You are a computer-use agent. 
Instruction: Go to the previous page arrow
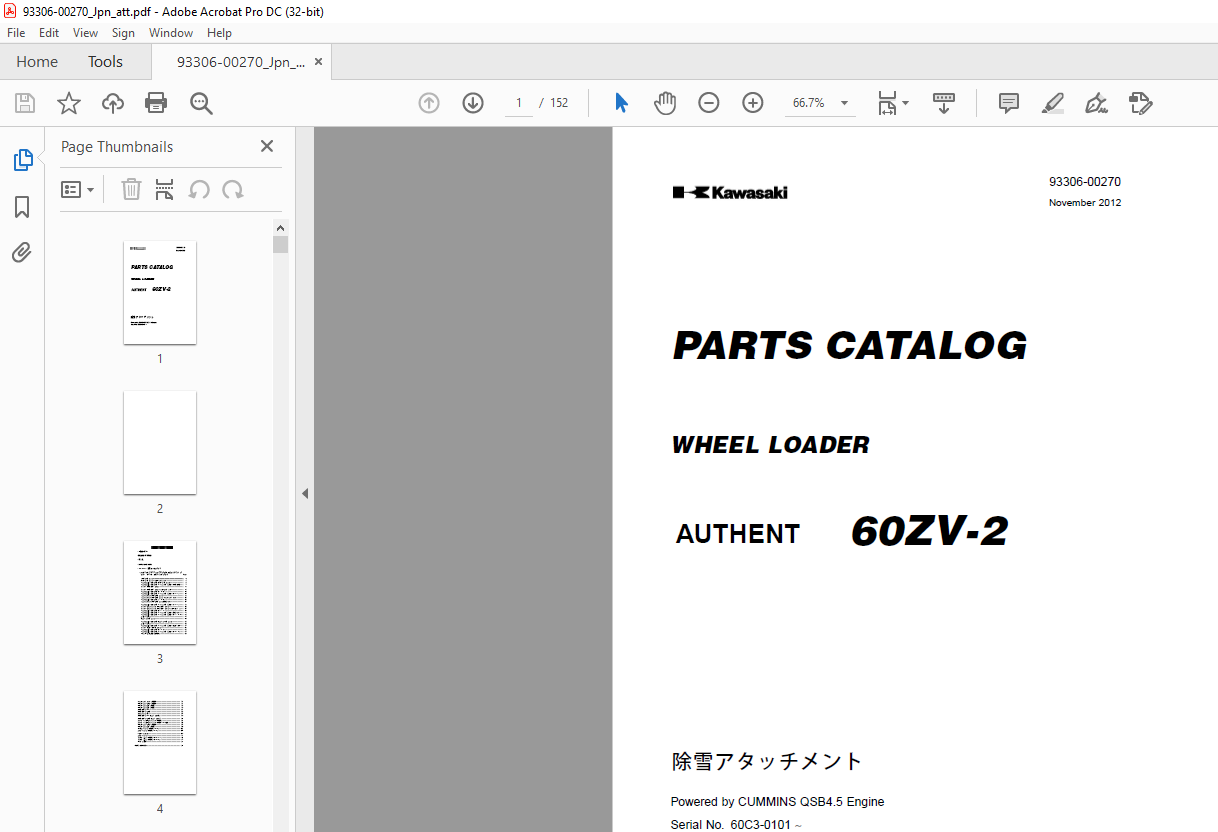pyautogui.click(x=429, y=103)
